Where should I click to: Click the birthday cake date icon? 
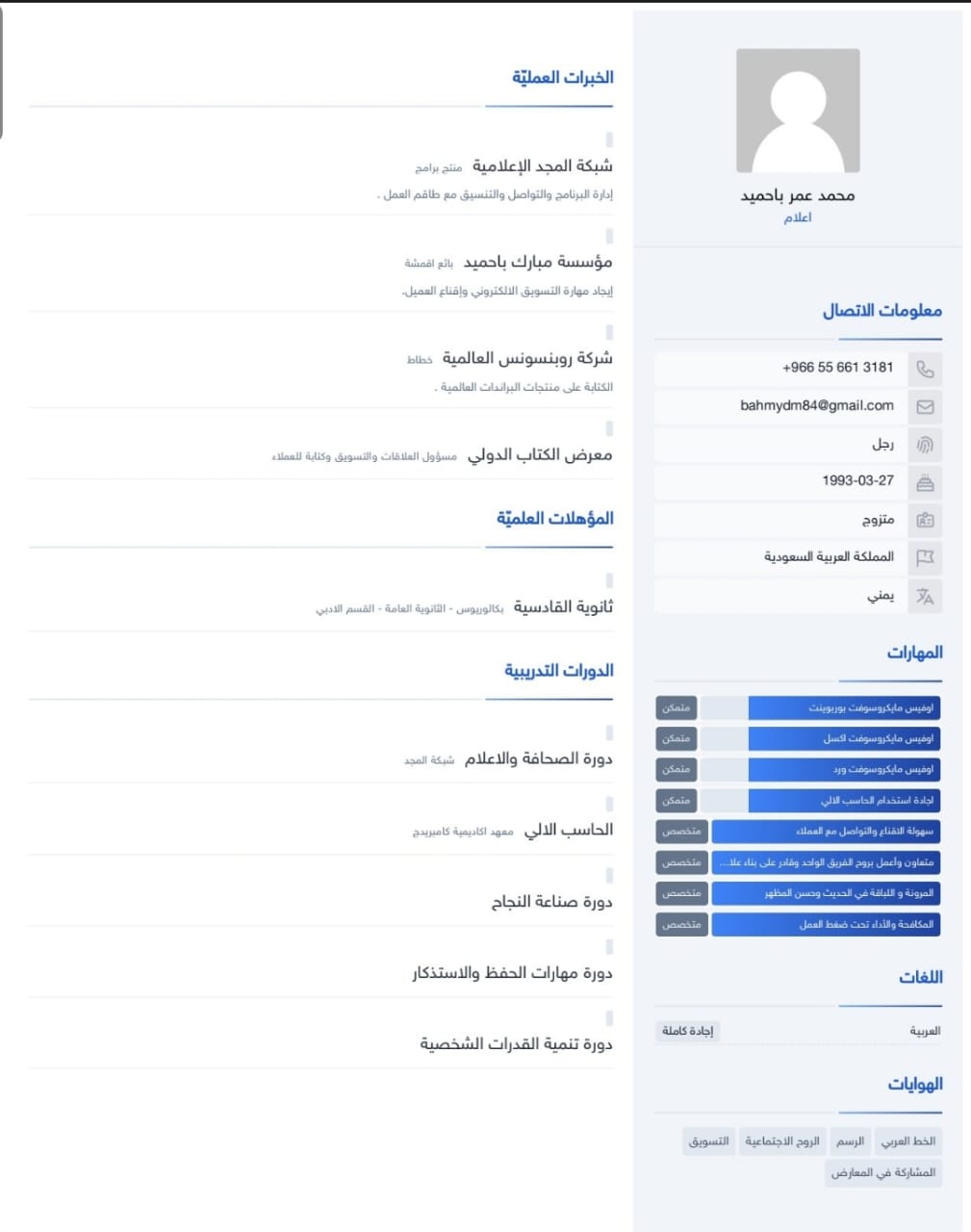[x=925, y=482]
